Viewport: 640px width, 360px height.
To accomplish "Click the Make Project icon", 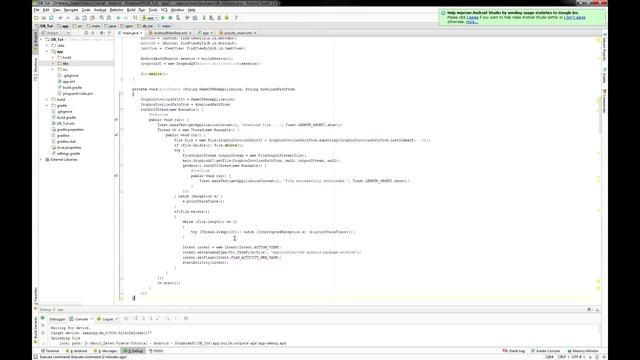I will point(135,18).
